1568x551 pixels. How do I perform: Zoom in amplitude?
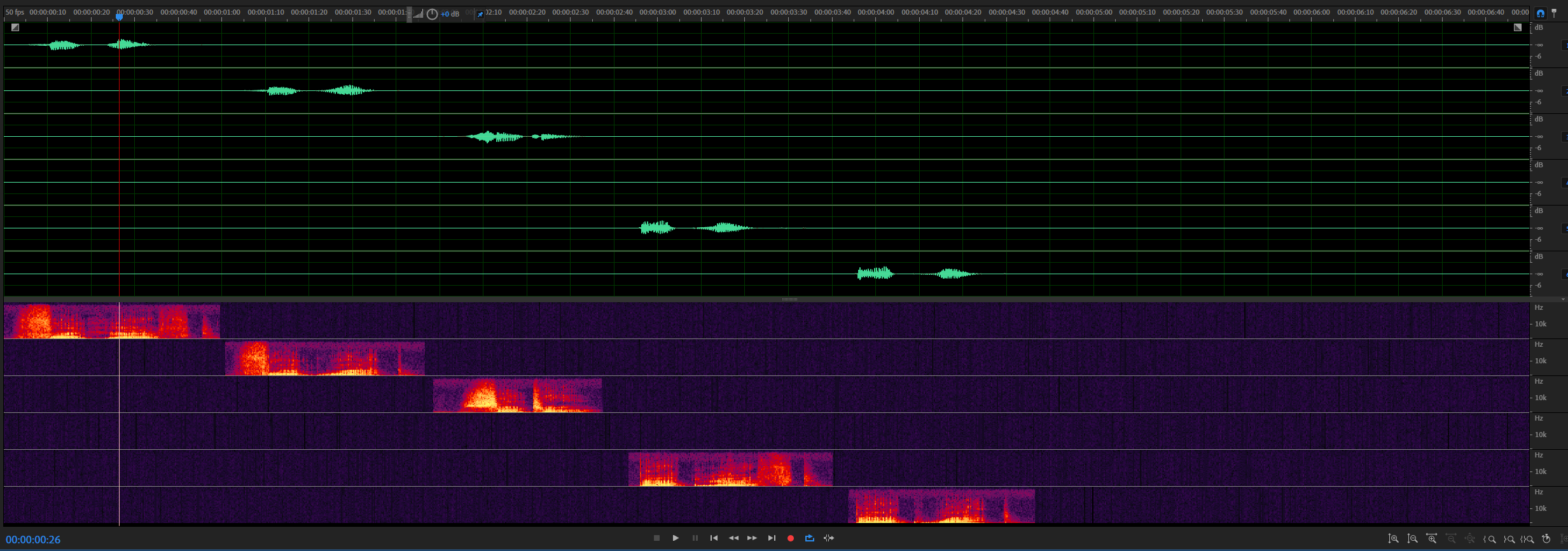1393,539
